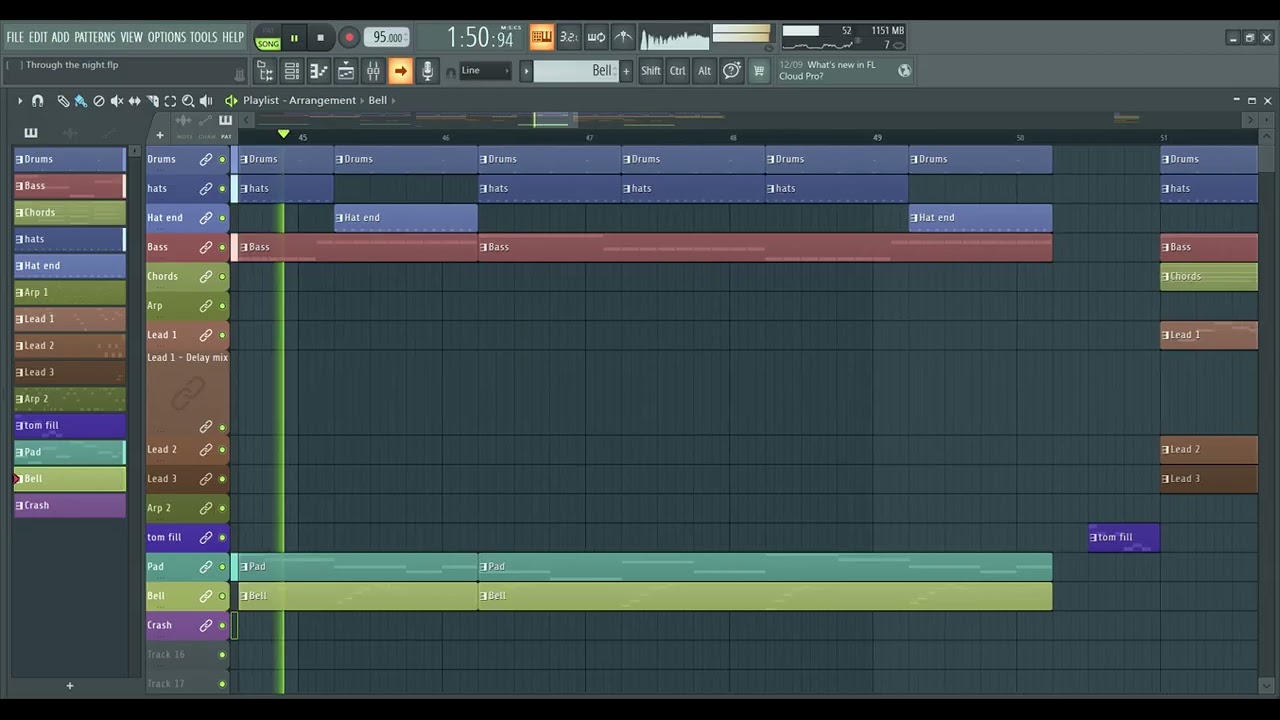Open the mixer icon

373,71
